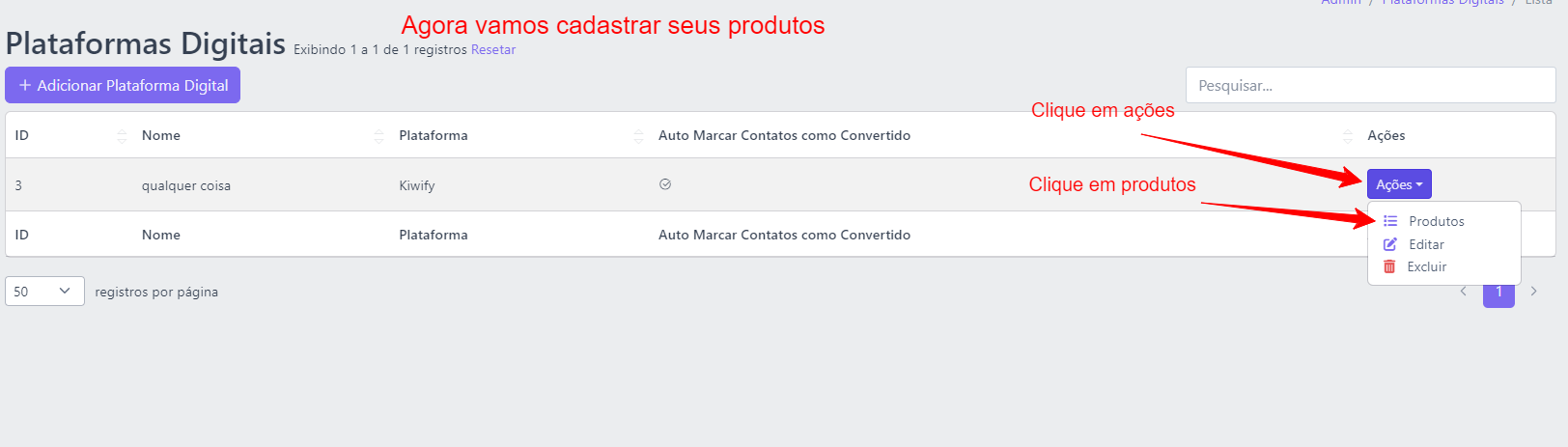Click the Editar pencil icon
Viewport: 1568px width, 447px height.
coord(1390,244)
